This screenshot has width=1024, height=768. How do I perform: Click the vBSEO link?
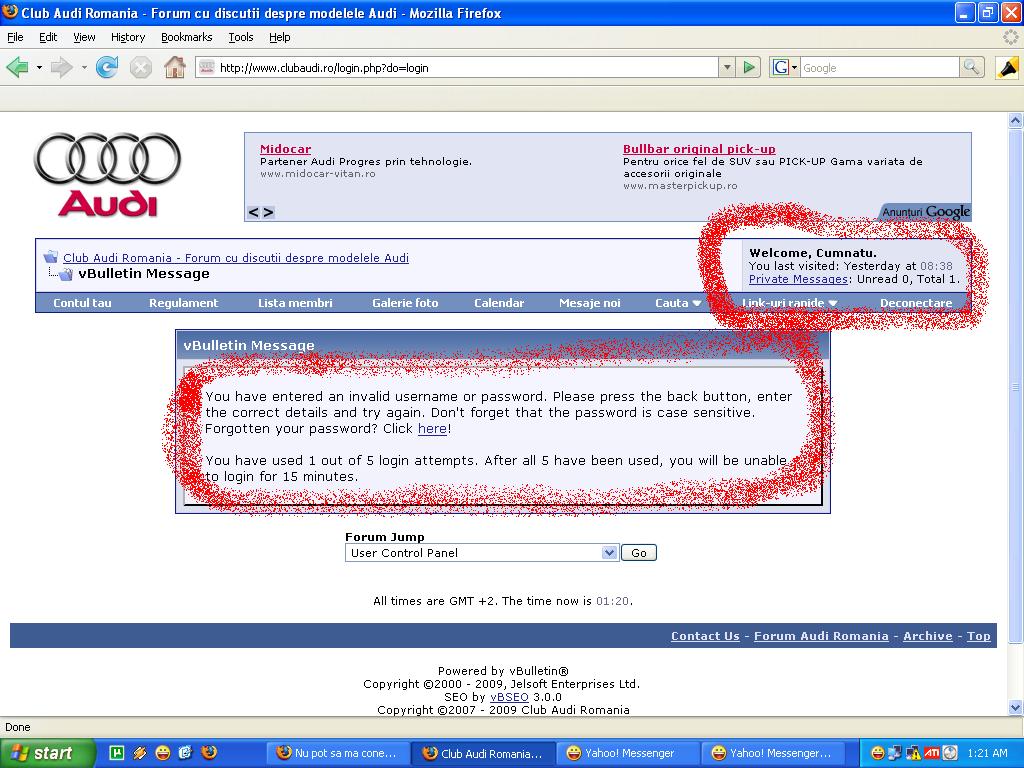(509, 697)
